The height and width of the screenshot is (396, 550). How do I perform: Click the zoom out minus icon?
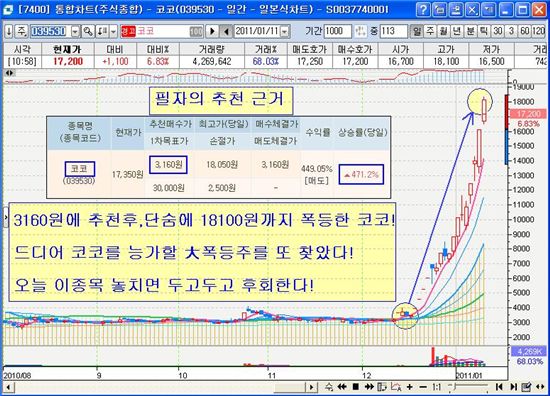coord(423,387)
